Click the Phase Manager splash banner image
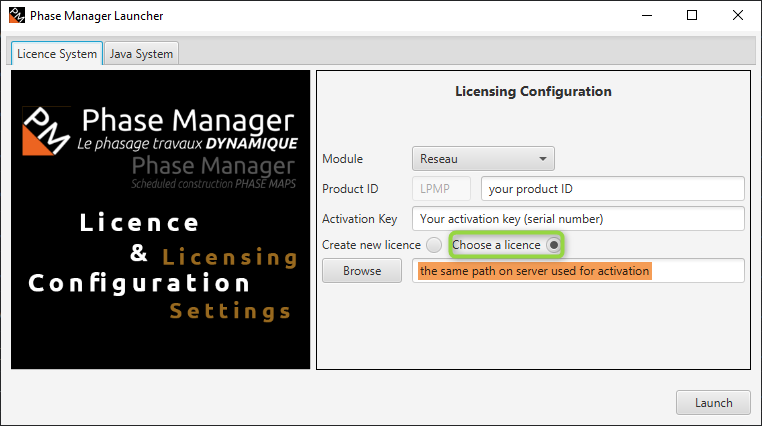 point(160,220)
